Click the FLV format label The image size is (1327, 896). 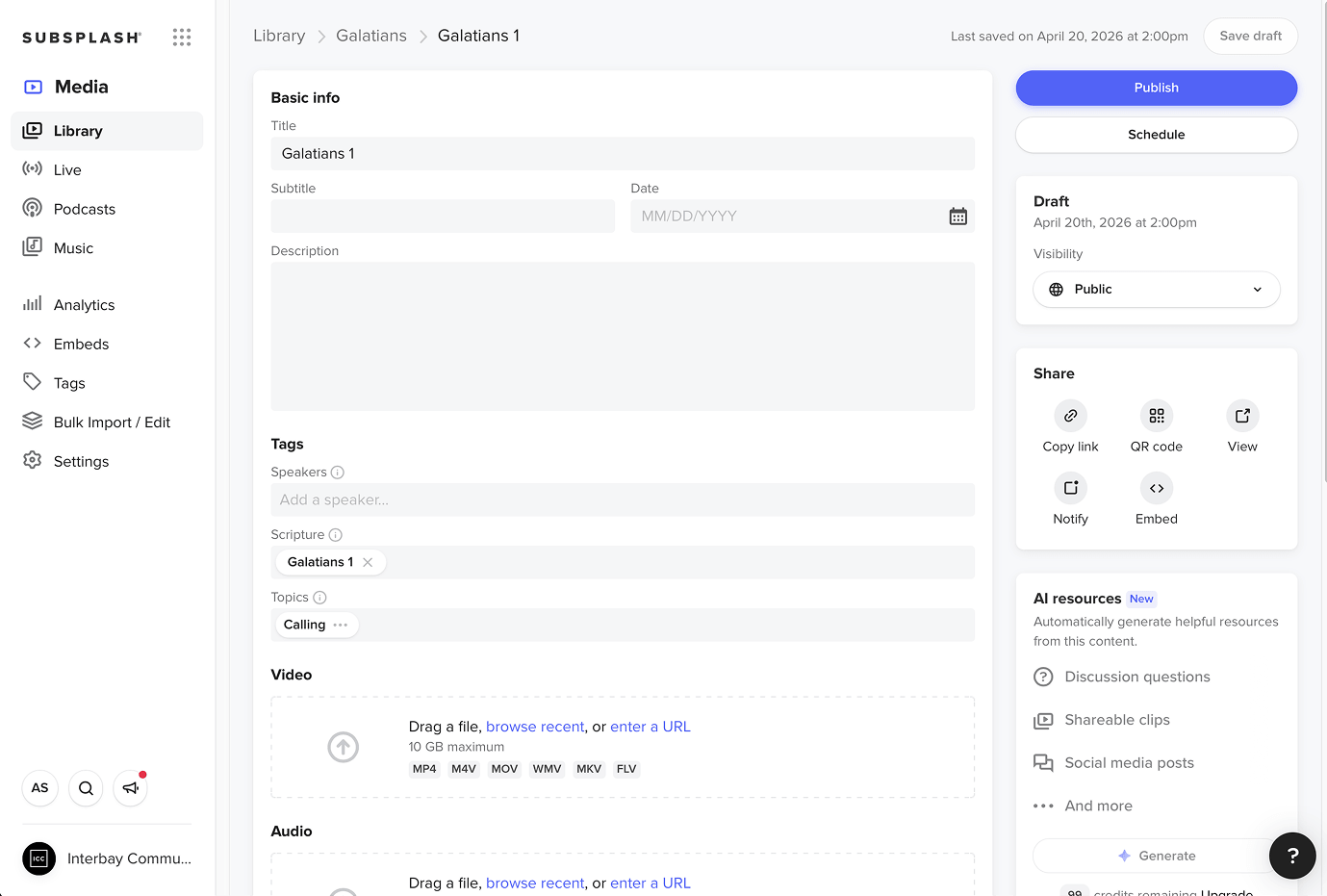tap(626, 769)
